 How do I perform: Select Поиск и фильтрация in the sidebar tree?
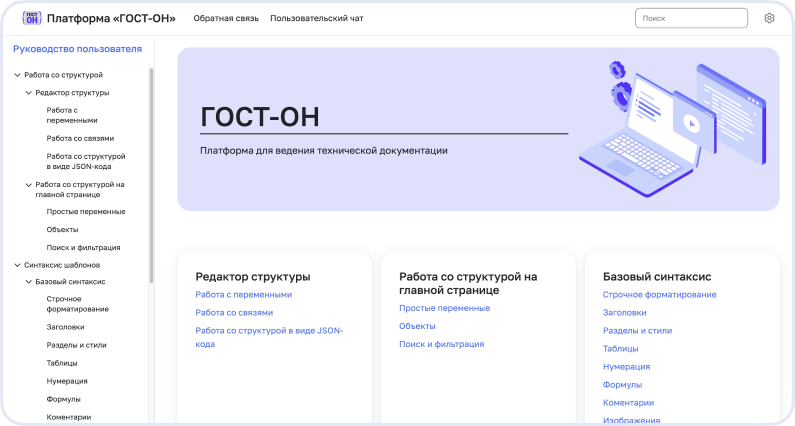[x=83, y=247]
